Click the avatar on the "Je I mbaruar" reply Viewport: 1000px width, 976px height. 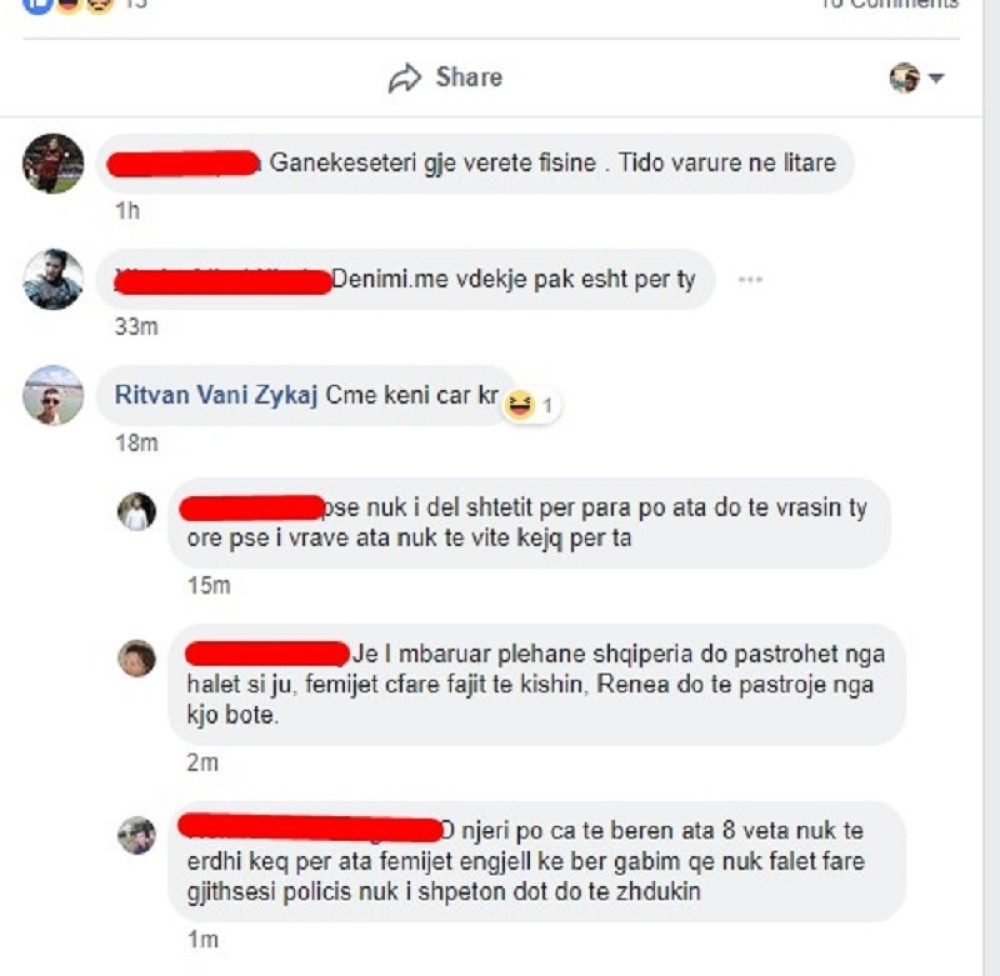coord(136,658)
